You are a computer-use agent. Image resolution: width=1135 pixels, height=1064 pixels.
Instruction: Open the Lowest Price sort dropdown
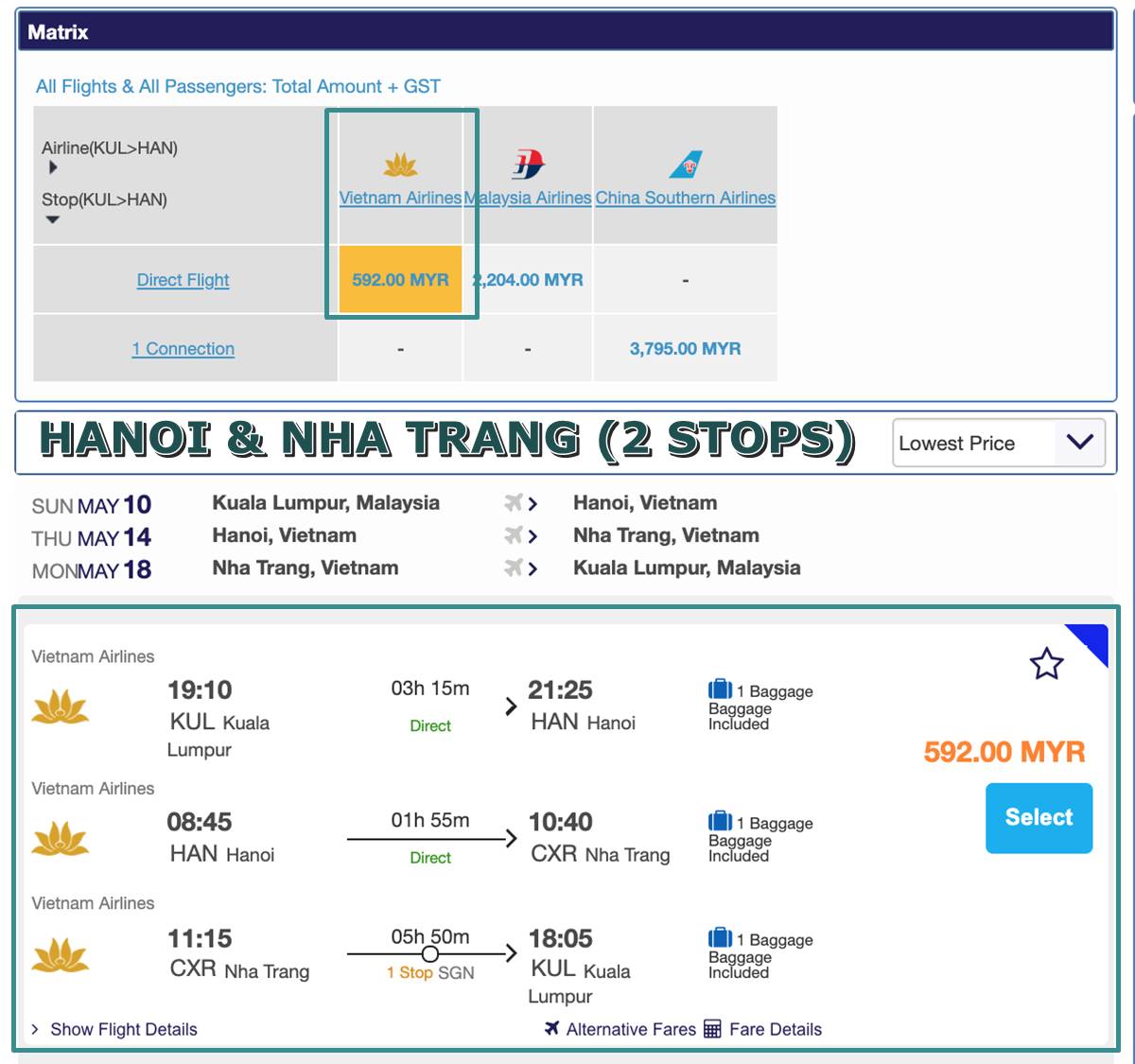[x=999, y=443]
